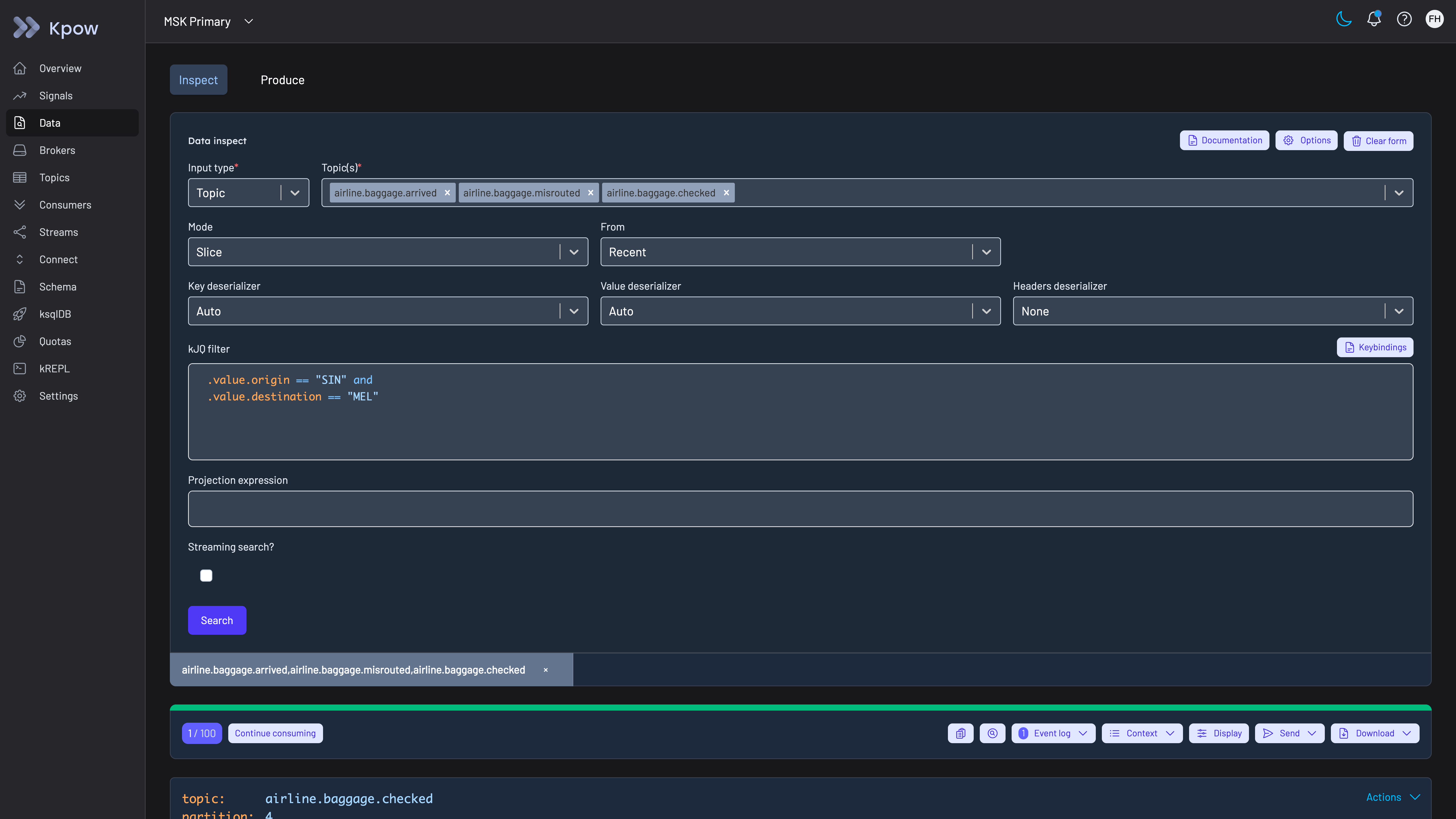Viewport: 1456px width, 819px height.
Task: Open the Input type Topic dropdown
Action: [x=248, y=193]
